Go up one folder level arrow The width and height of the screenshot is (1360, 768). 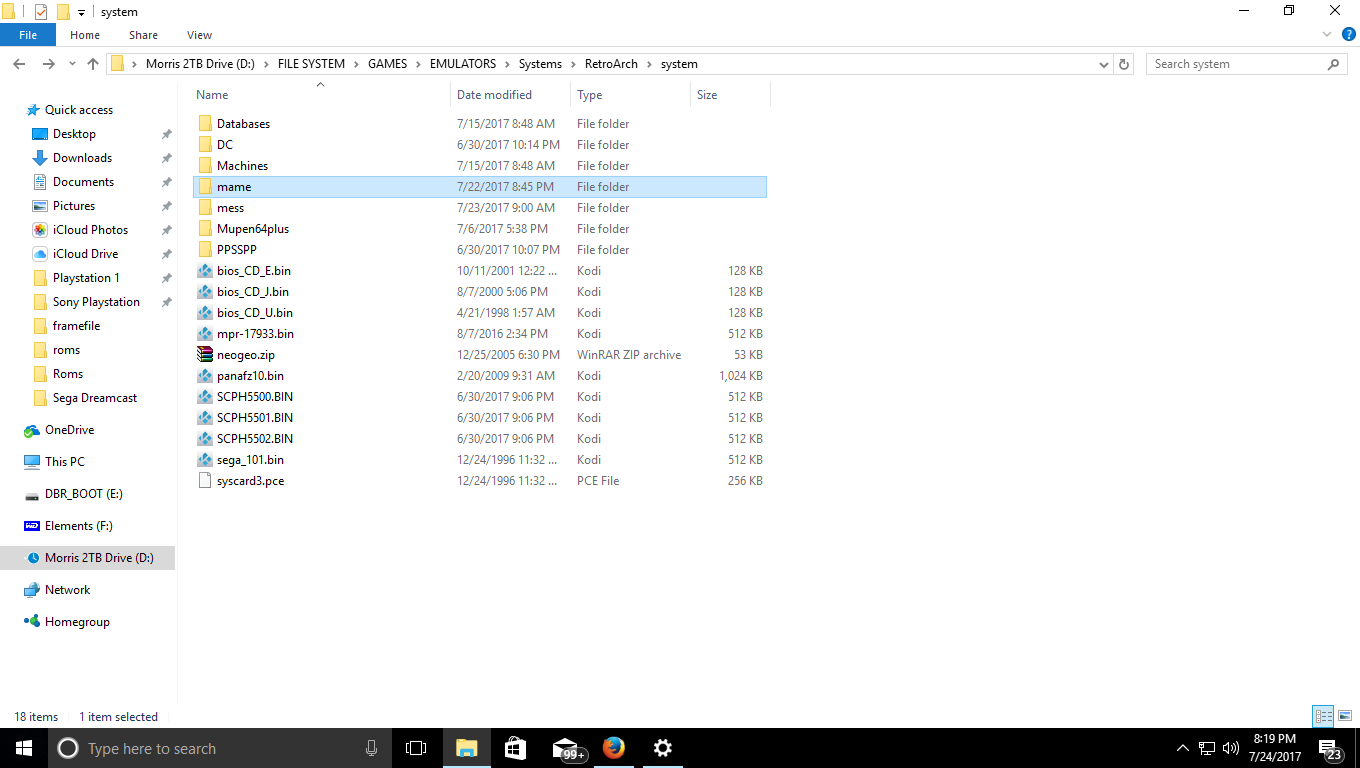tap(93, 64)
